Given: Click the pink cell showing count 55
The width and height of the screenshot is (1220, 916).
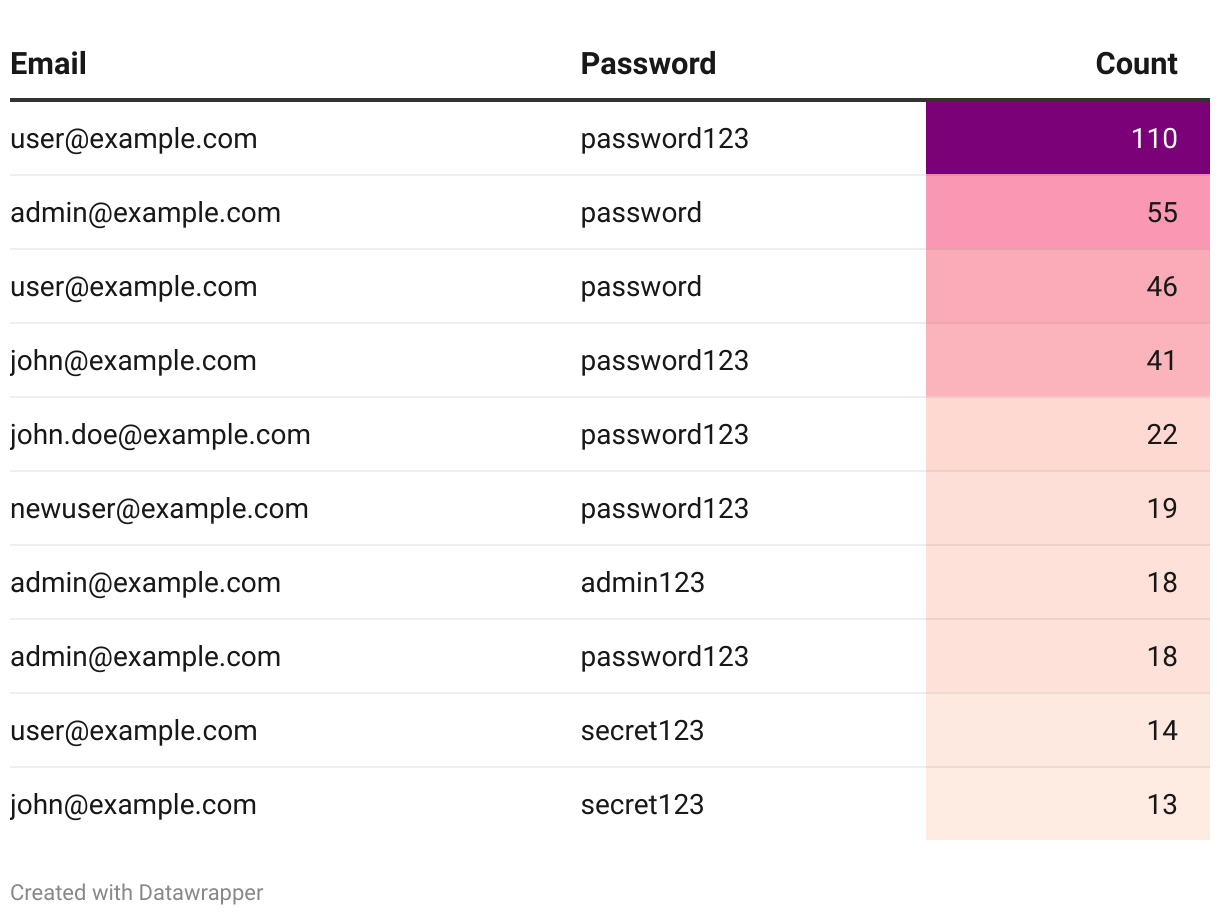Looking at the screenshot, I should 1067,212.
